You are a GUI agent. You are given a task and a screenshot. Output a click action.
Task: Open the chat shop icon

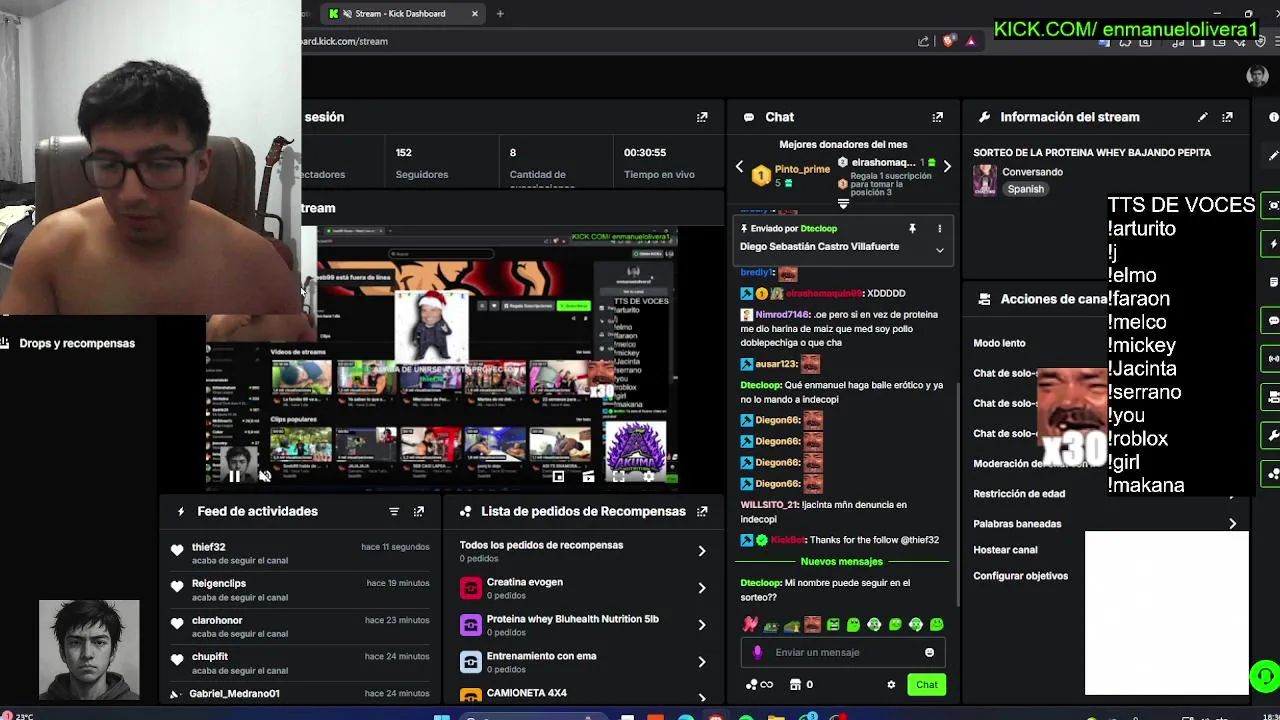795,685
